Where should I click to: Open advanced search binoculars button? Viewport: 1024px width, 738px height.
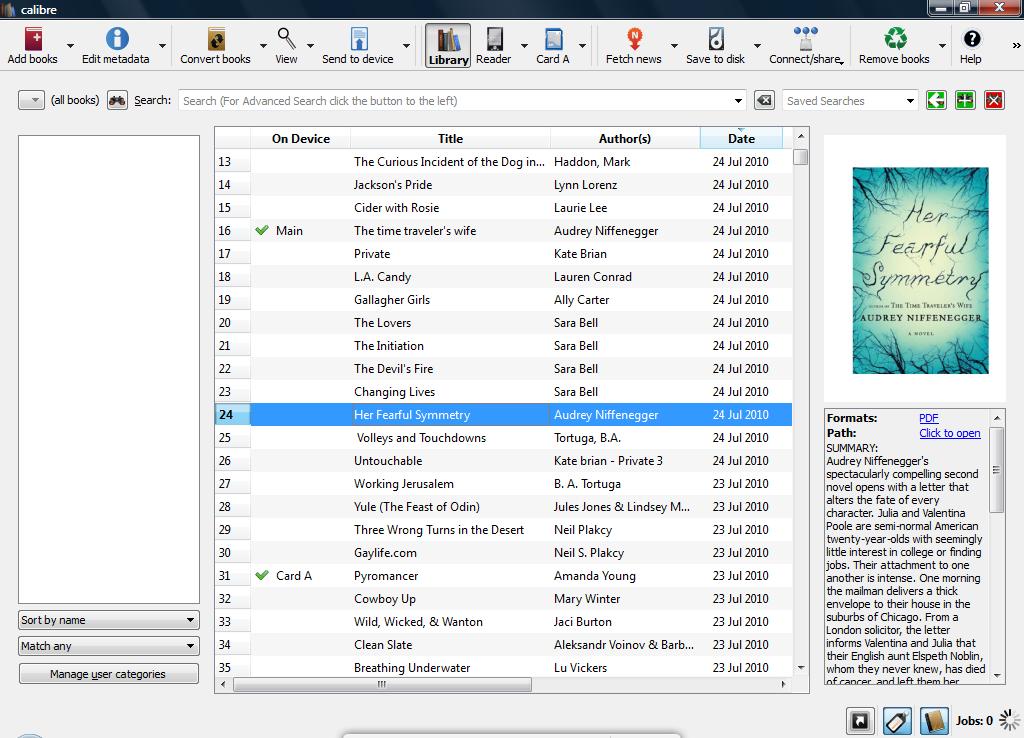118,101
